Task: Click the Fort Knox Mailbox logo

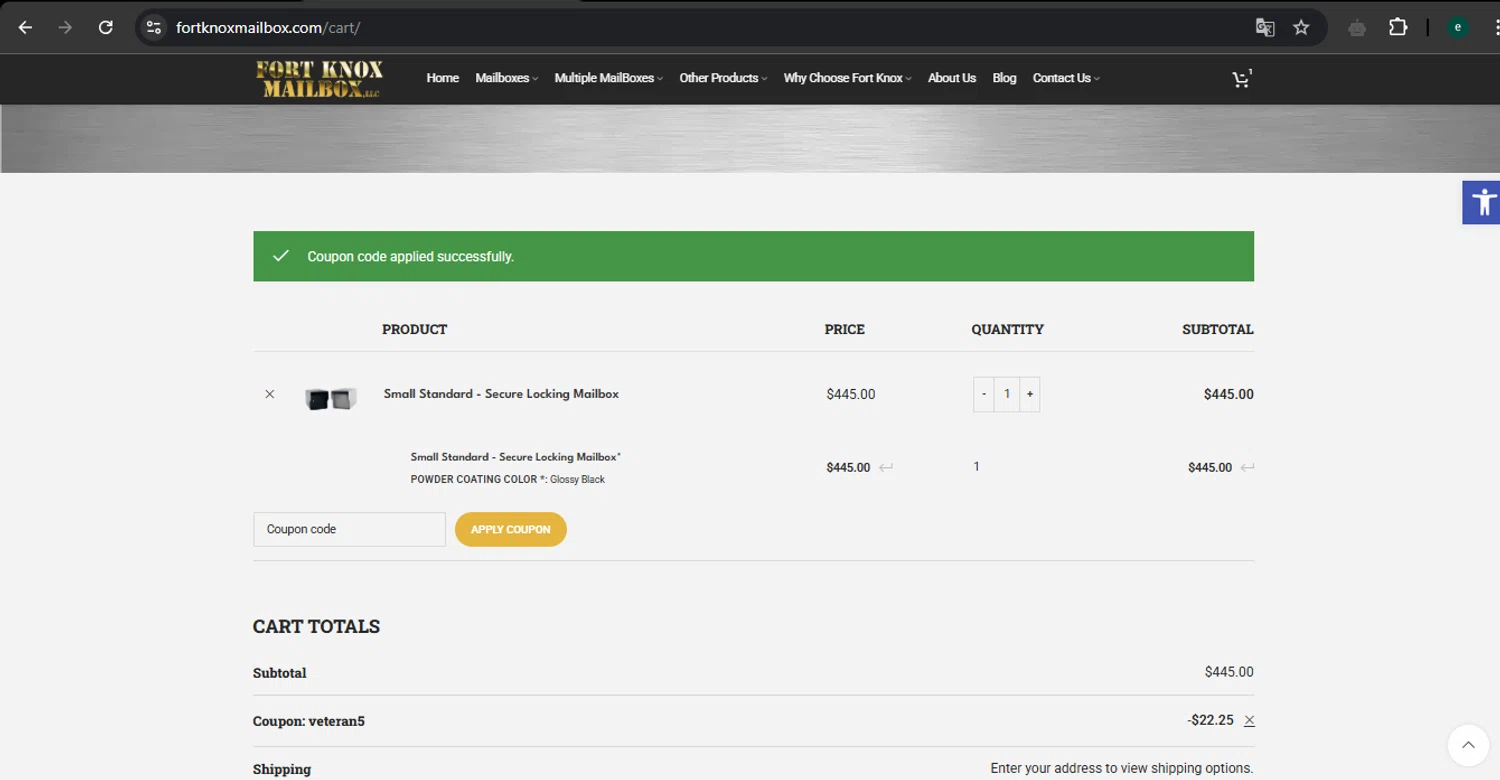Action: 319,79
